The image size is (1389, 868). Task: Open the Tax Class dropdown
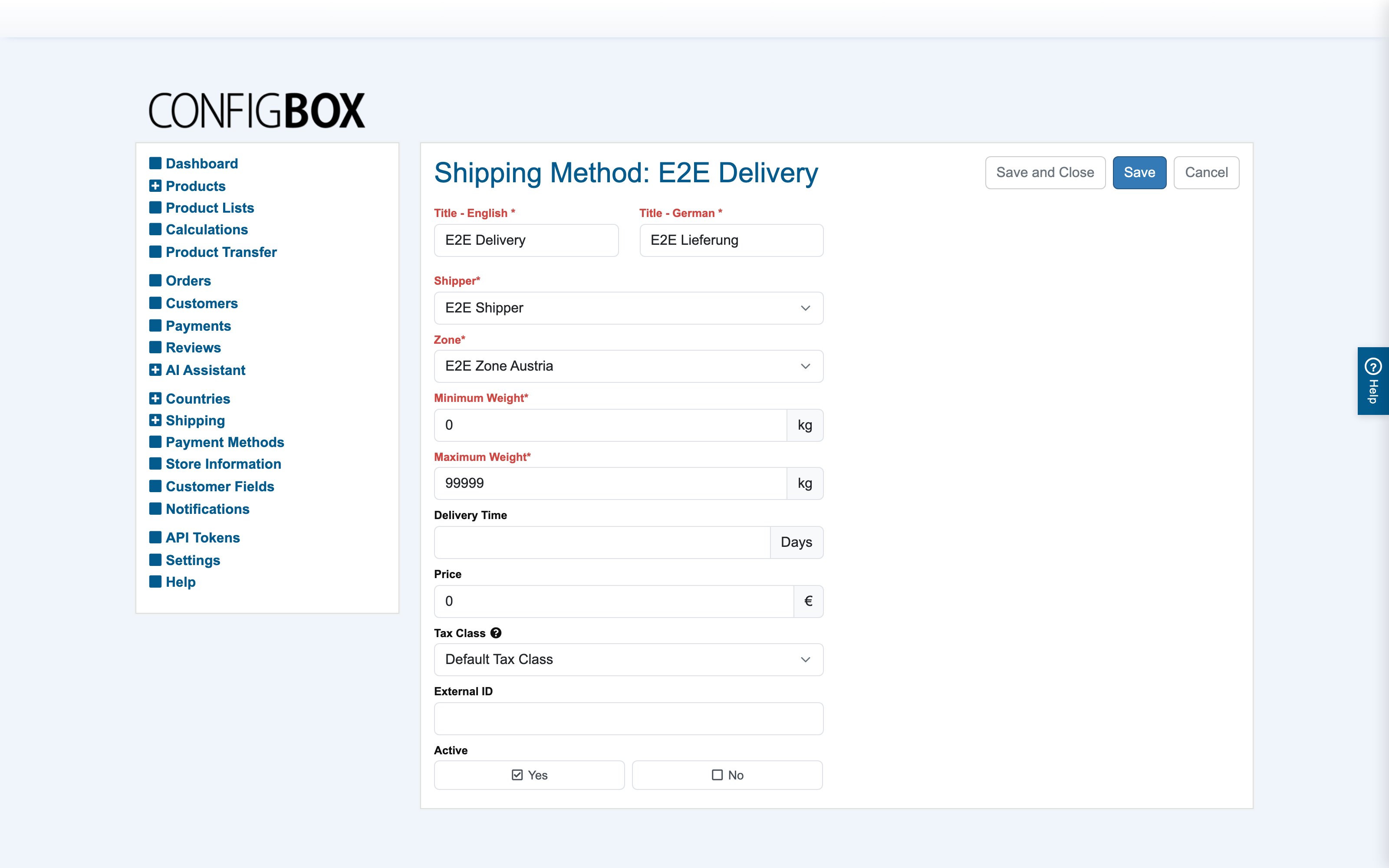(x=629, y=659)
